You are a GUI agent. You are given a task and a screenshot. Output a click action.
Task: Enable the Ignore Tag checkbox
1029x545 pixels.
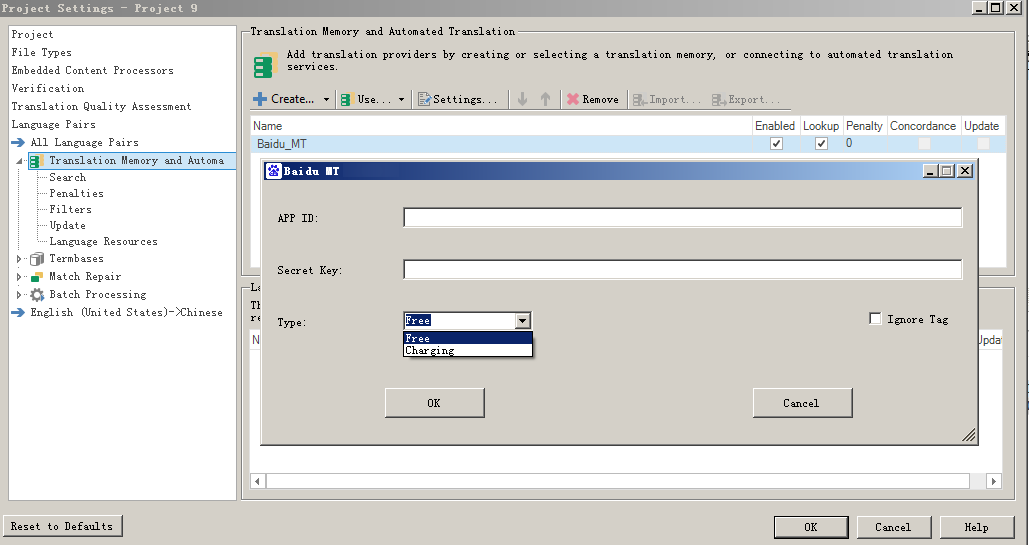pos(875,318)
